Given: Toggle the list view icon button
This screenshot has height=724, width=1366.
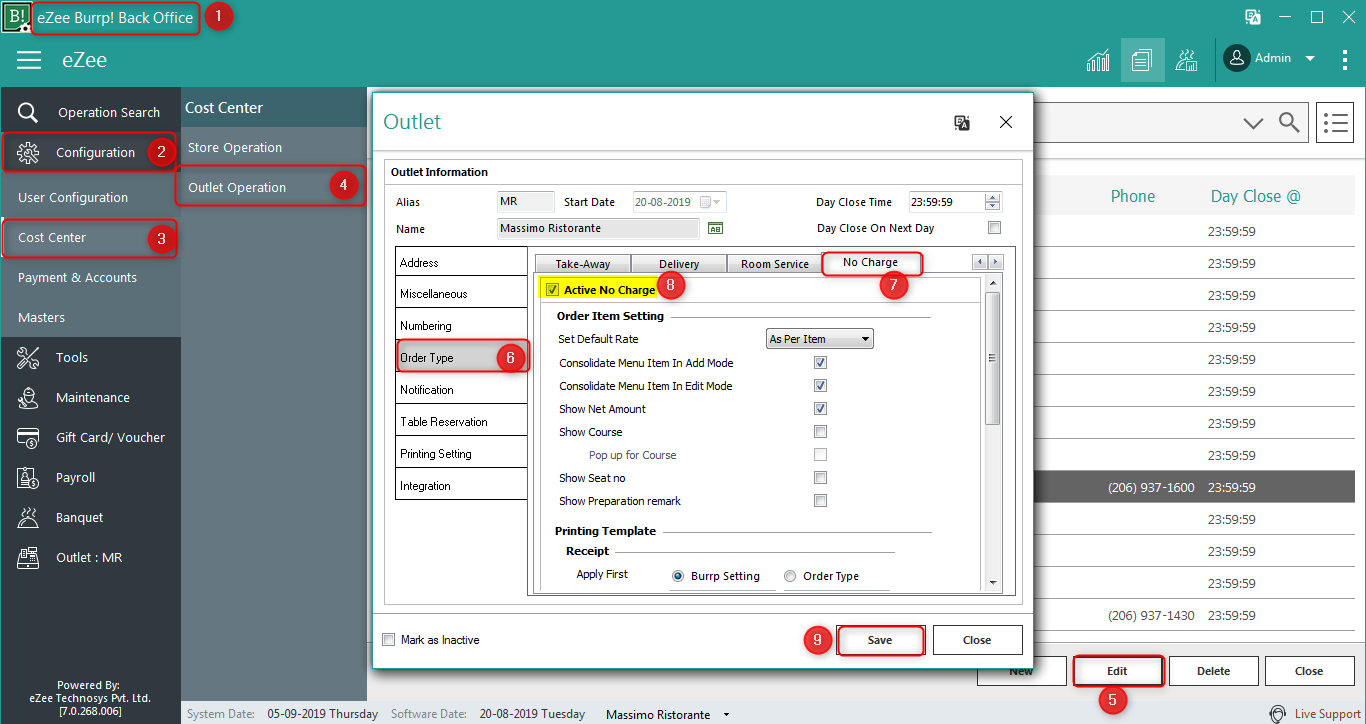Looking at the screenshot, I should [1335, 123].
